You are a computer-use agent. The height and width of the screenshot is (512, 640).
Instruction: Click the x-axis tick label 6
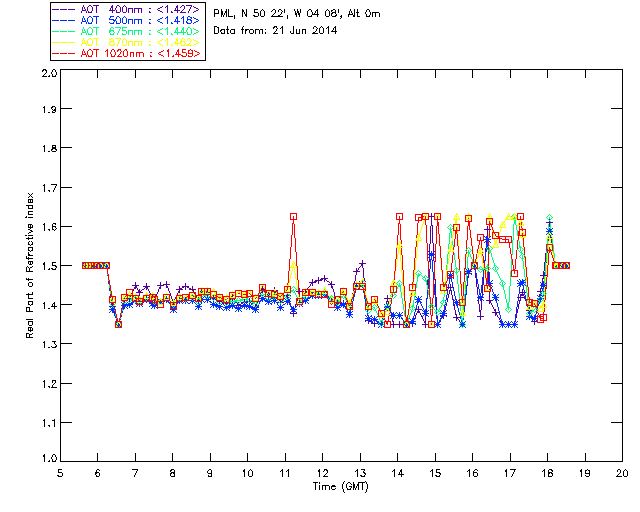(x=98, y=473)
